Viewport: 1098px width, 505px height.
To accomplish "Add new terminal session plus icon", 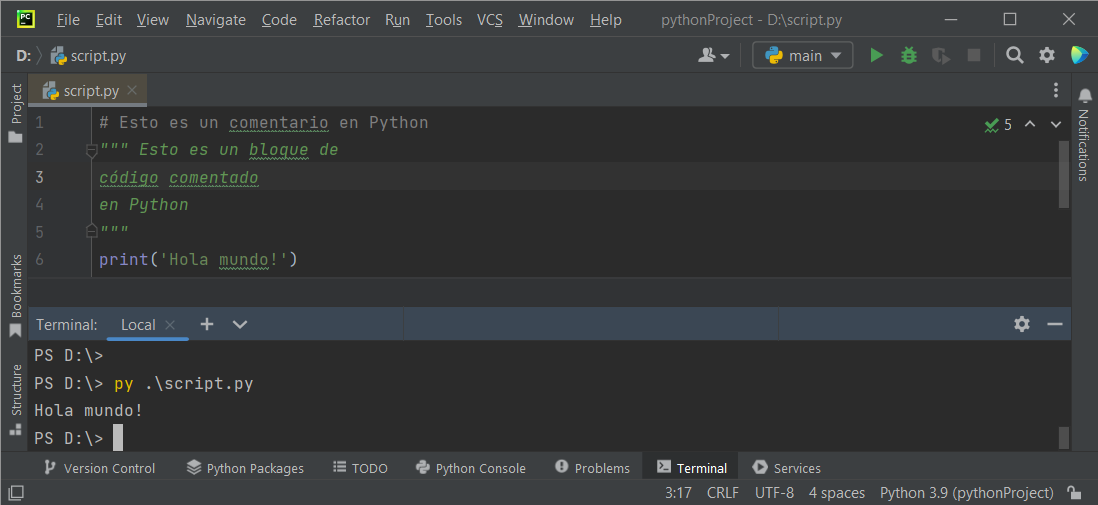I will pyautogui.click(x=207, y=324).
